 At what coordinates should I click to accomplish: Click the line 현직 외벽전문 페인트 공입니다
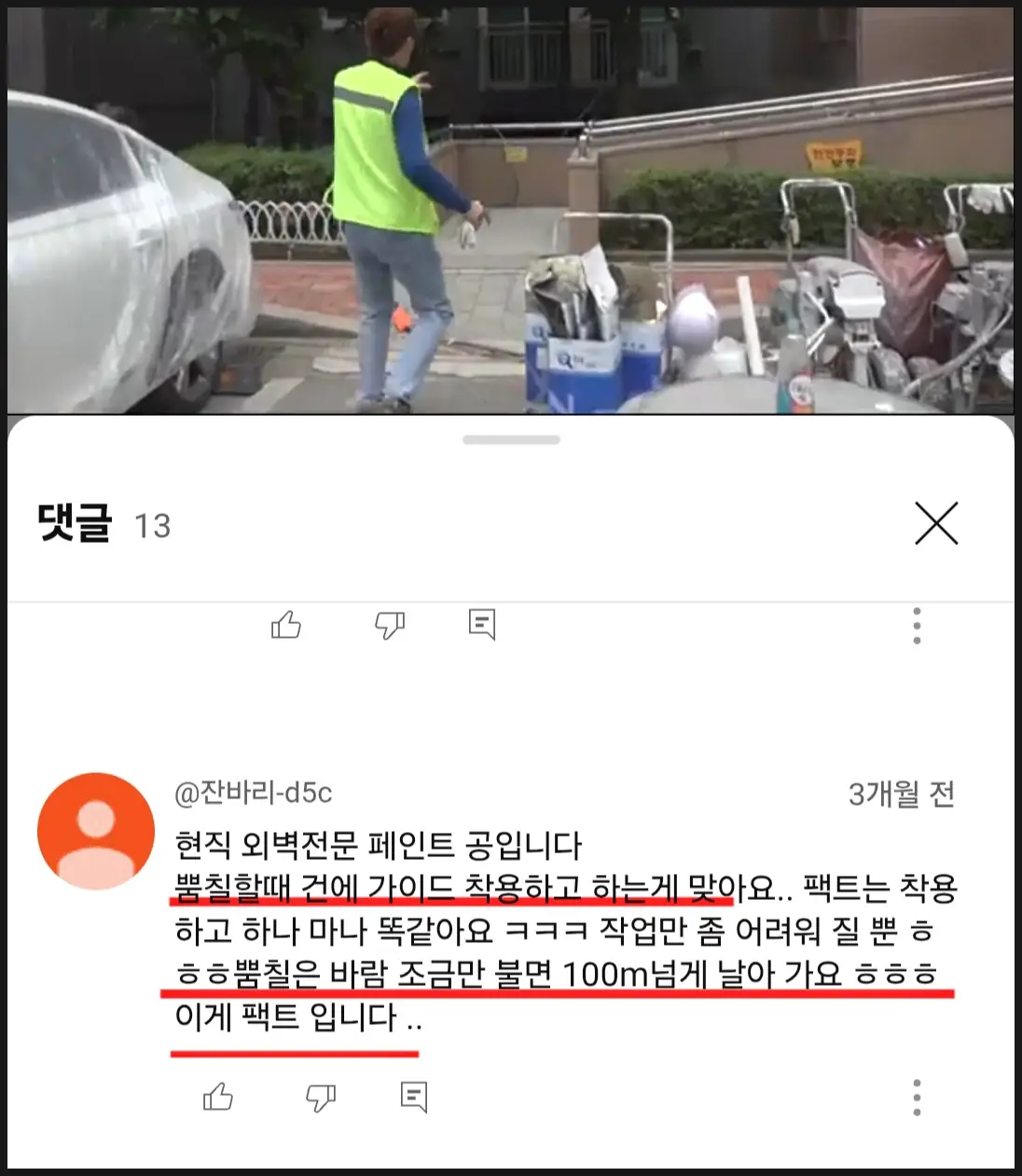[x=379, y=845]
